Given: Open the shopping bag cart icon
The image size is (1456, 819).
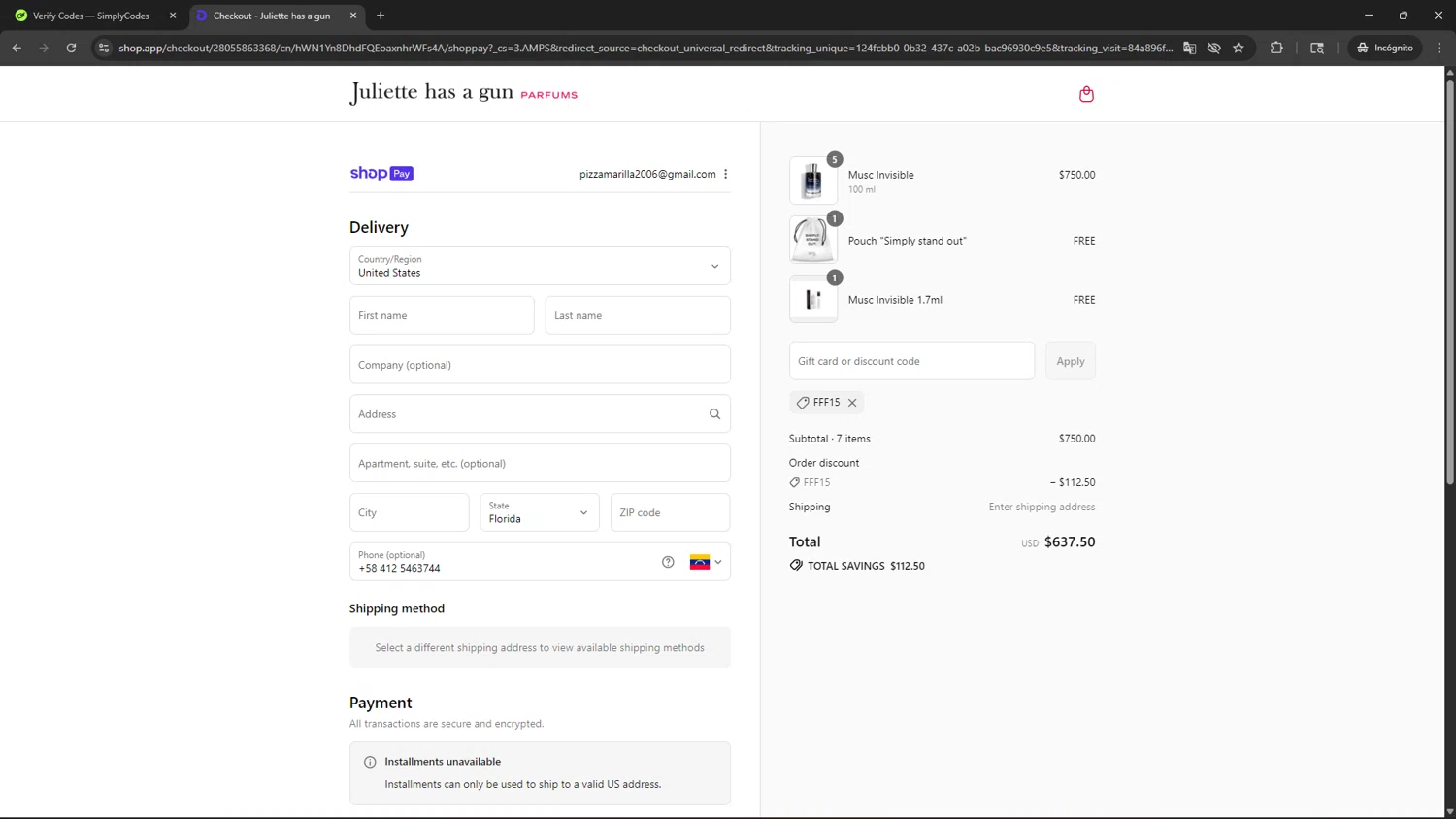Looking at the screenshot, I should click(1086, 94).
